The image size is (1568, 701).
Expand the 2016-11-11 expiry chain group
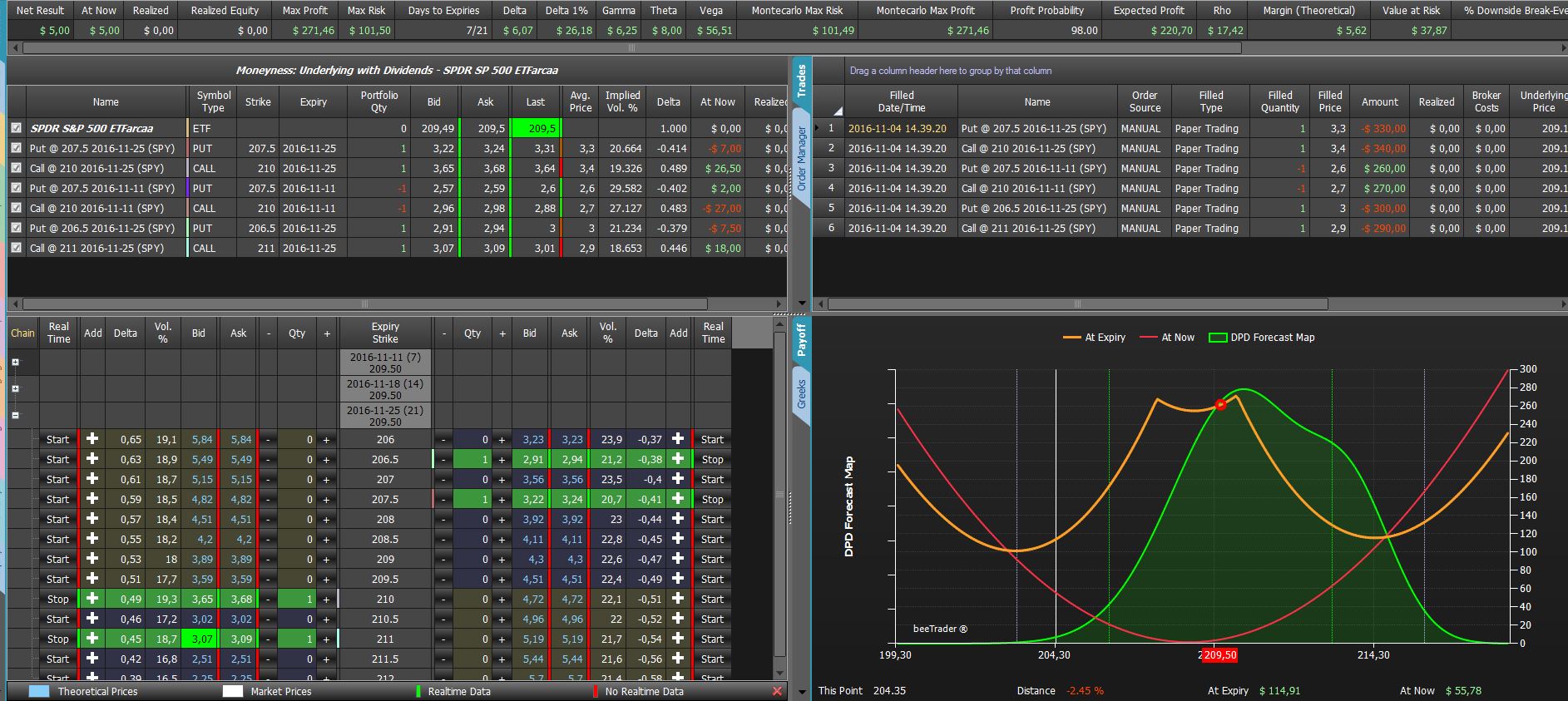(15, 363)
